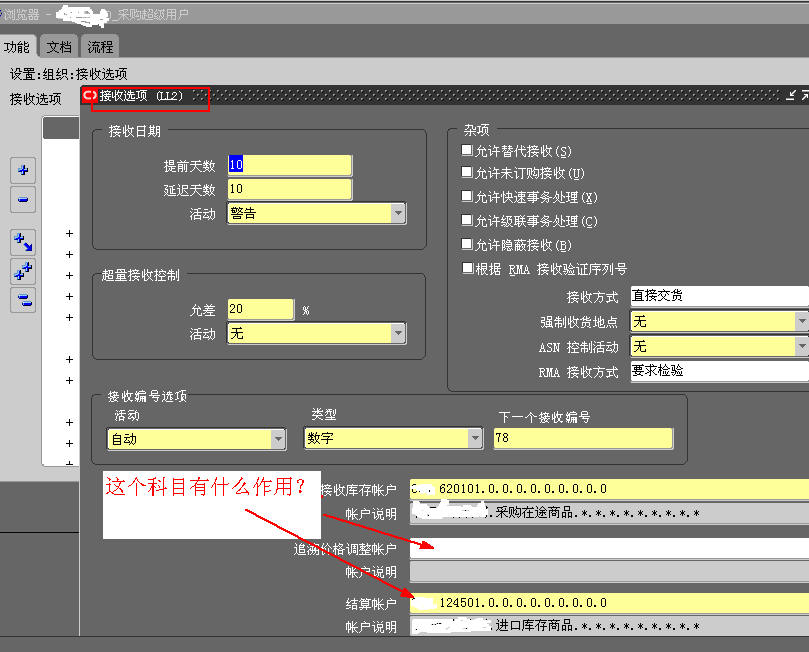Toggle the 允许快速事务处理(X) checkbox

tap(467, 197)
